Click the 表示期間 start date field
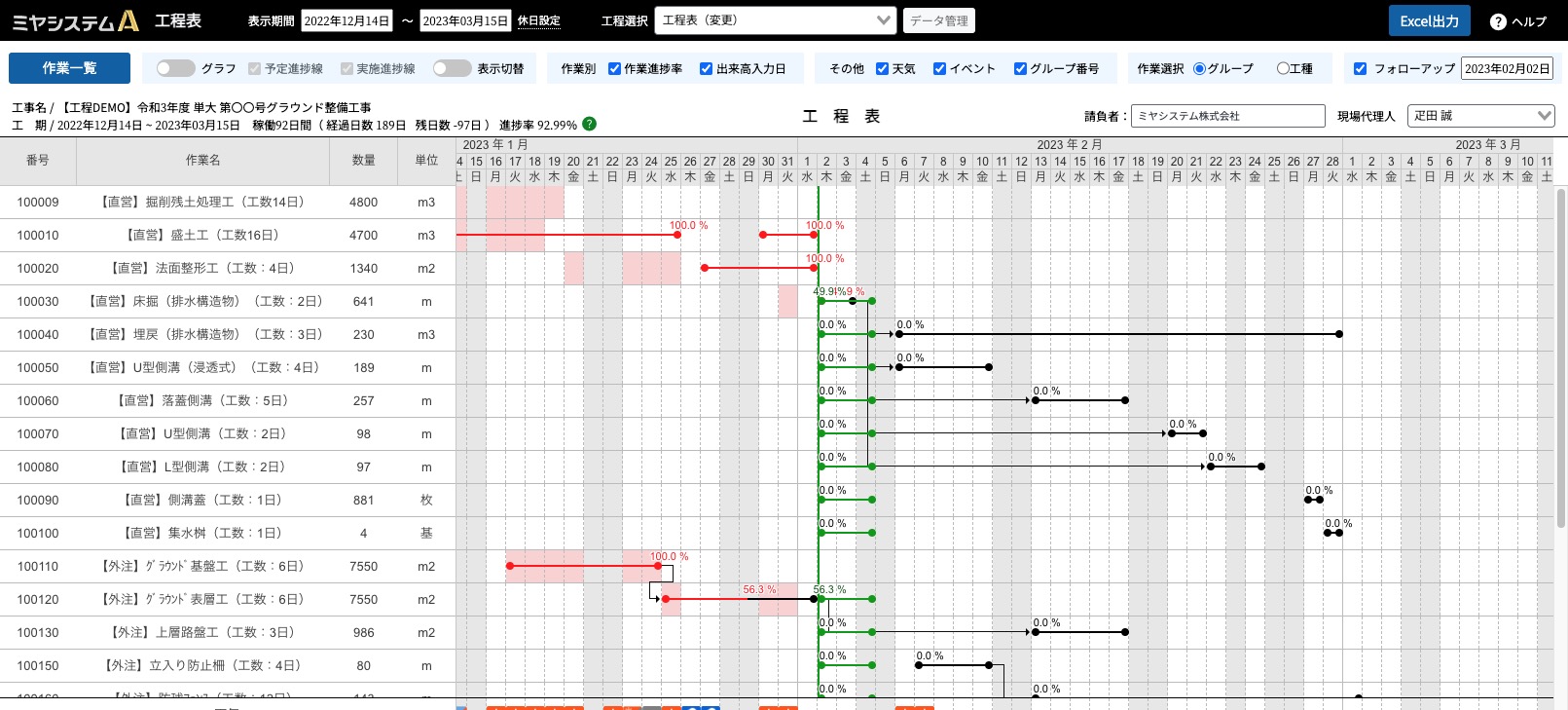This screenshot has width=1568, height=710. (x=347, y=20)
